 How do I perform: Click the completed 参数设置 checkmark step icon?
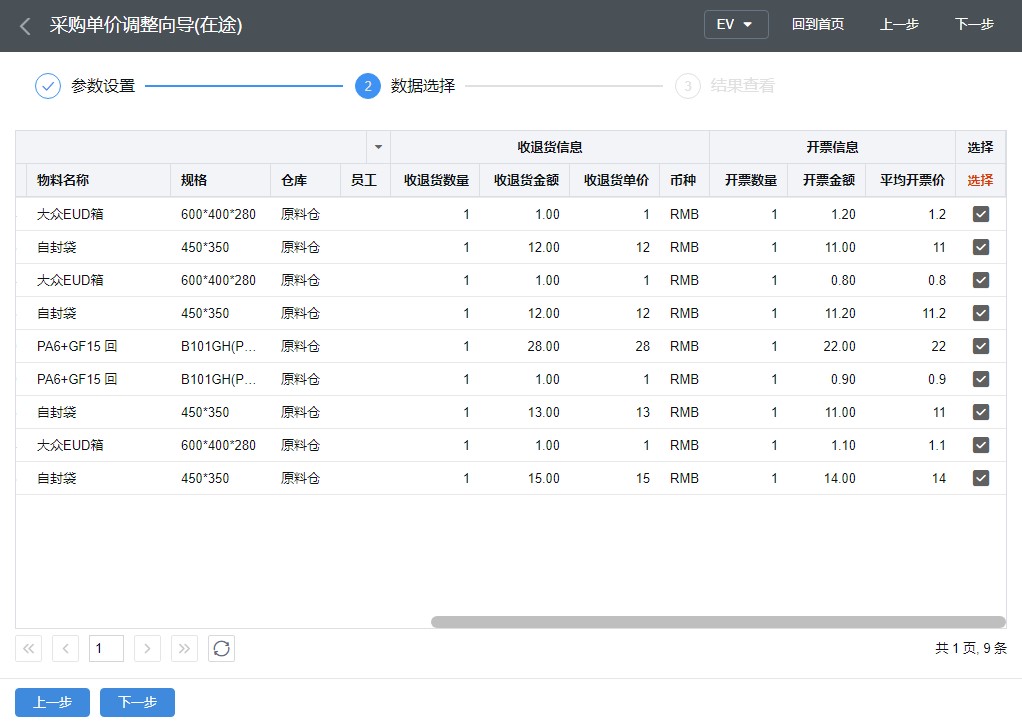[48, 86]
